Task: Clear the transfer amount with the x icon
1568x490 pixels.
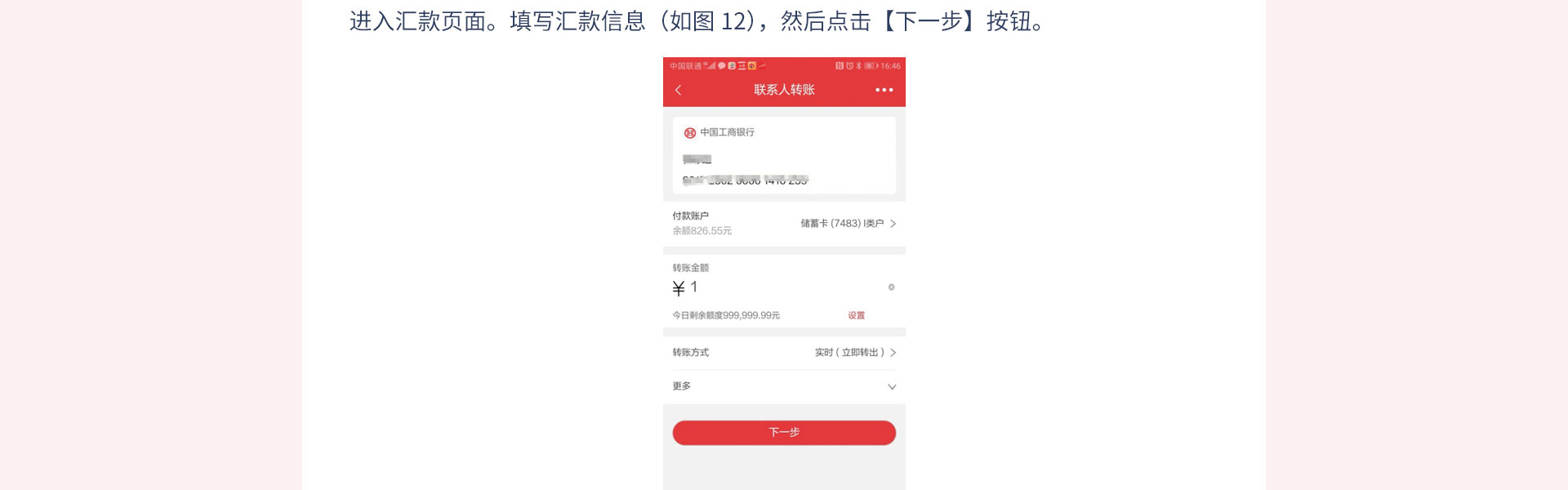Action: [891, 287]
